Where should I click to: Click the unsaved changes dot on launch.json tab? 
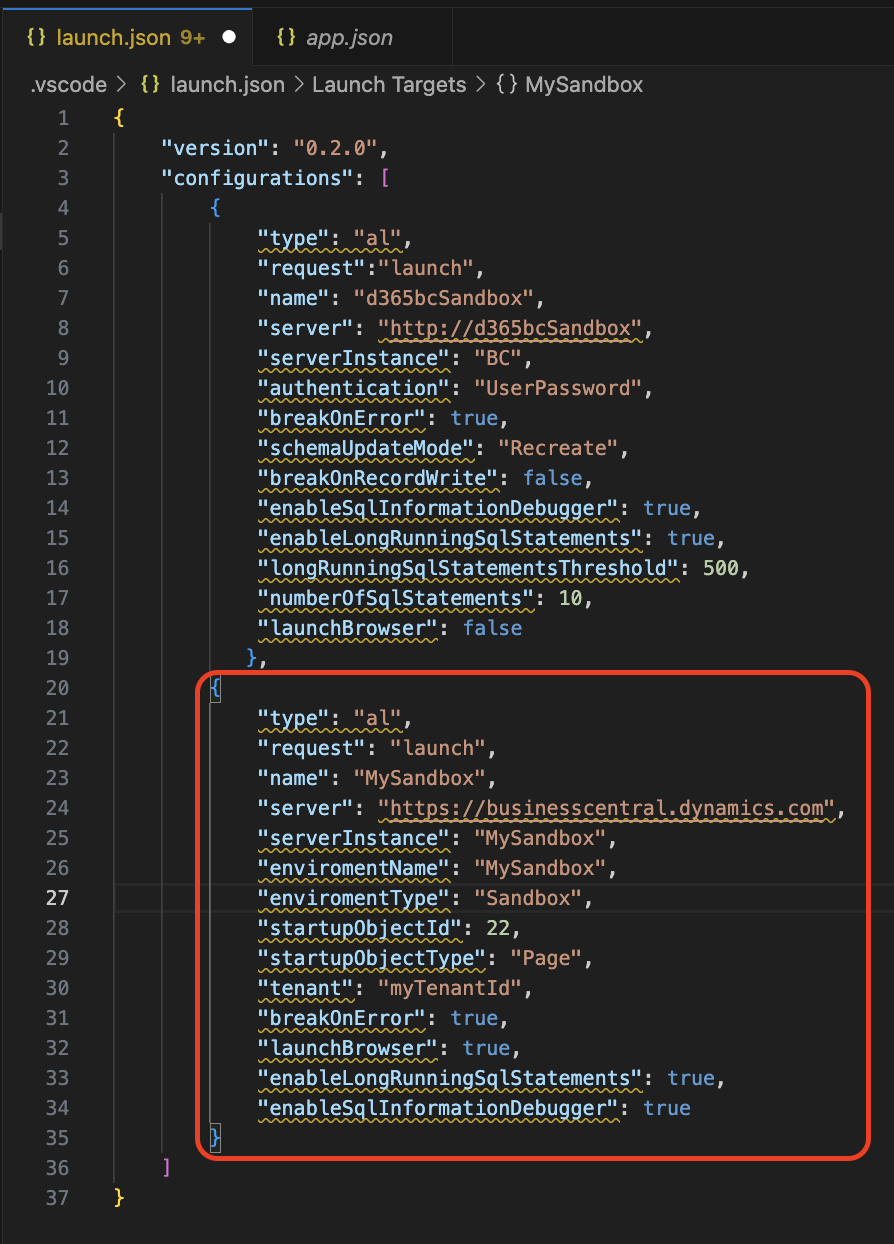pyautogui.click(x=229, y=37)
